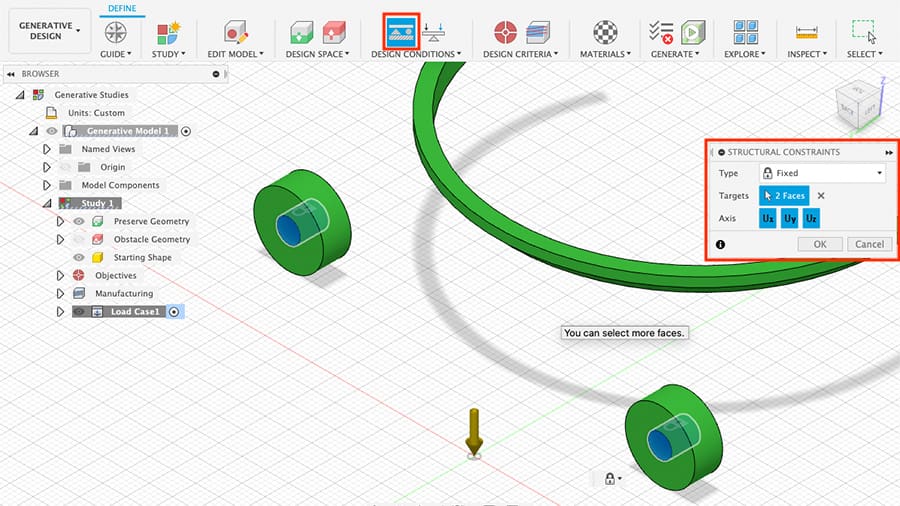Image resolution: width=900 pixels, height=506 pixels.
Task: Click the ViewCube in the viewport corner
Action: (858, 106)
